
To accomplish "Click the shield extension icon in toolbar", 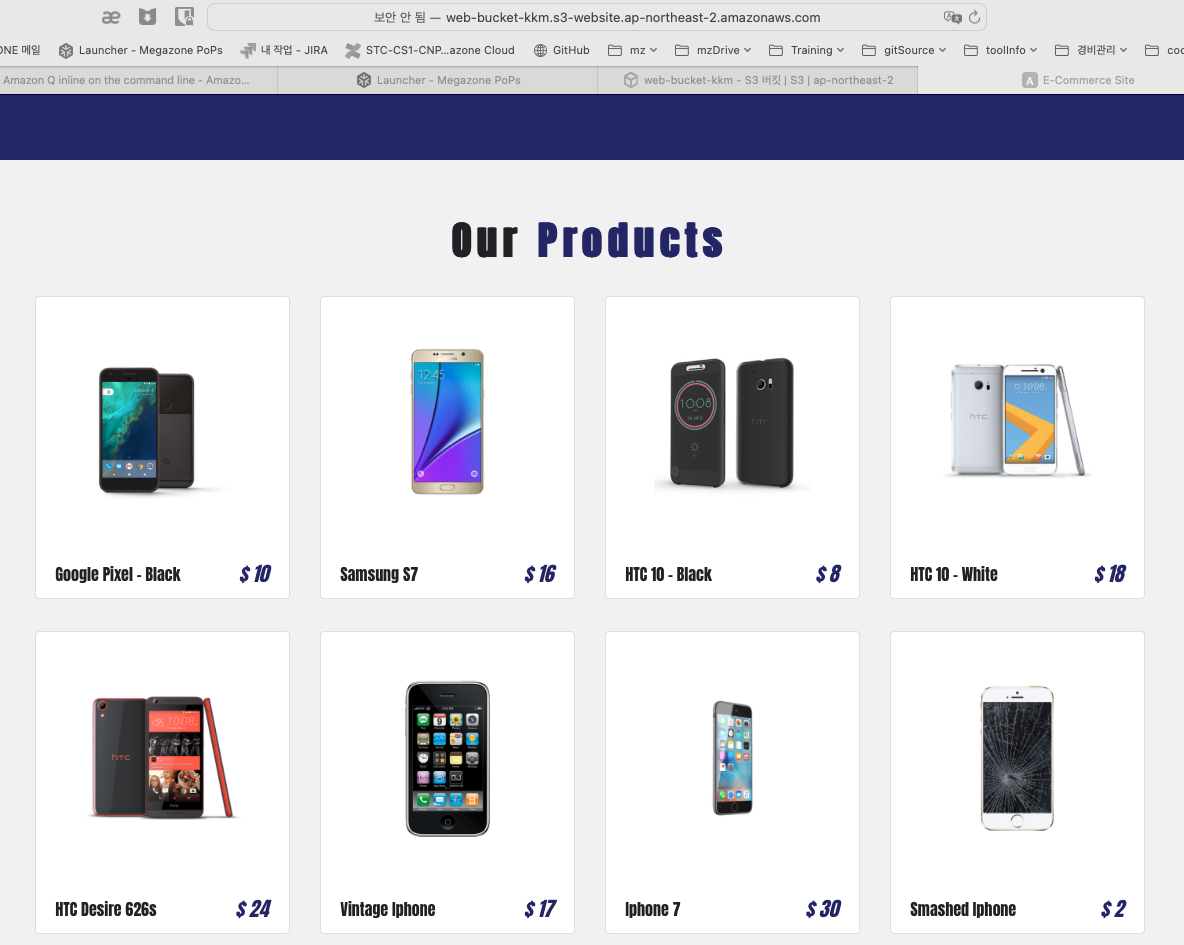I will coord(147,17).
